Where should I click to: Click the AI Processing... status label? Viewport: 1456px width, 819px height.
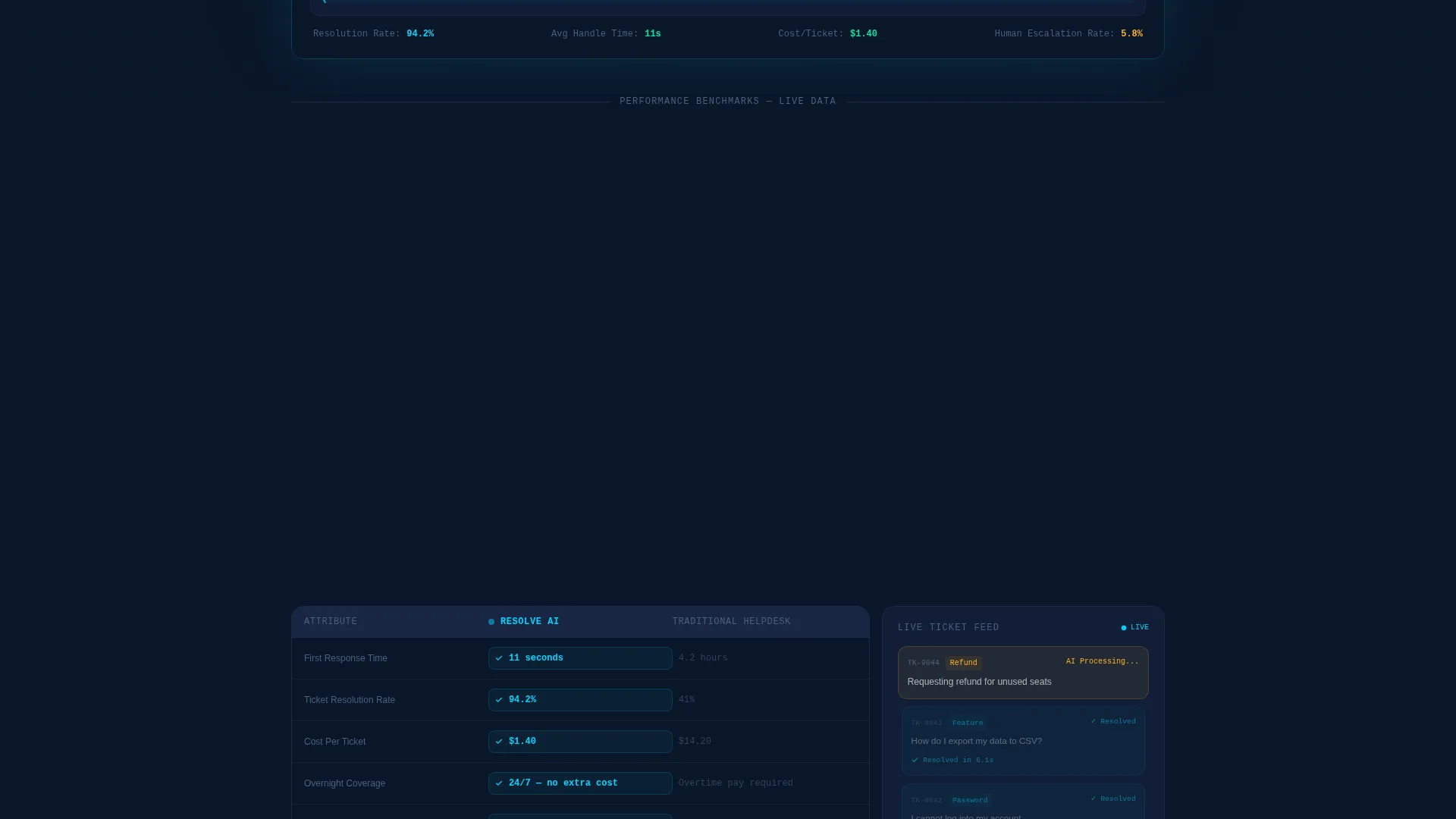coord(1102,662)
